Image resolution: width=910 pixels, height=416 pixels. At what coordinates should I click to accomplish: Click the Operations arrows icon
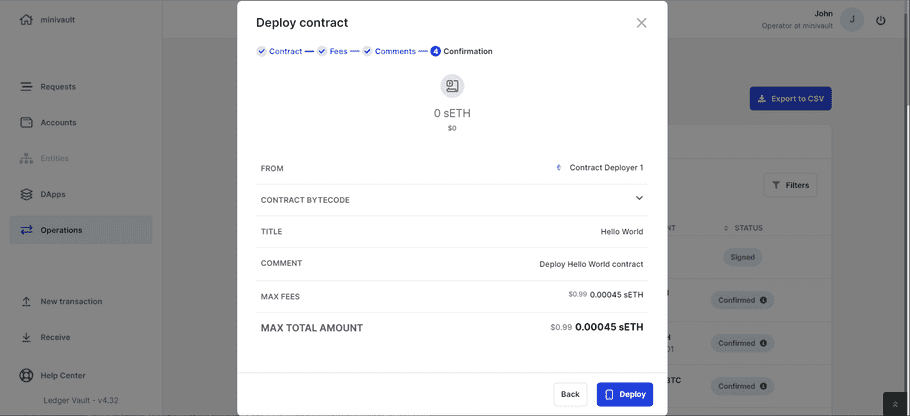[27, 230]
